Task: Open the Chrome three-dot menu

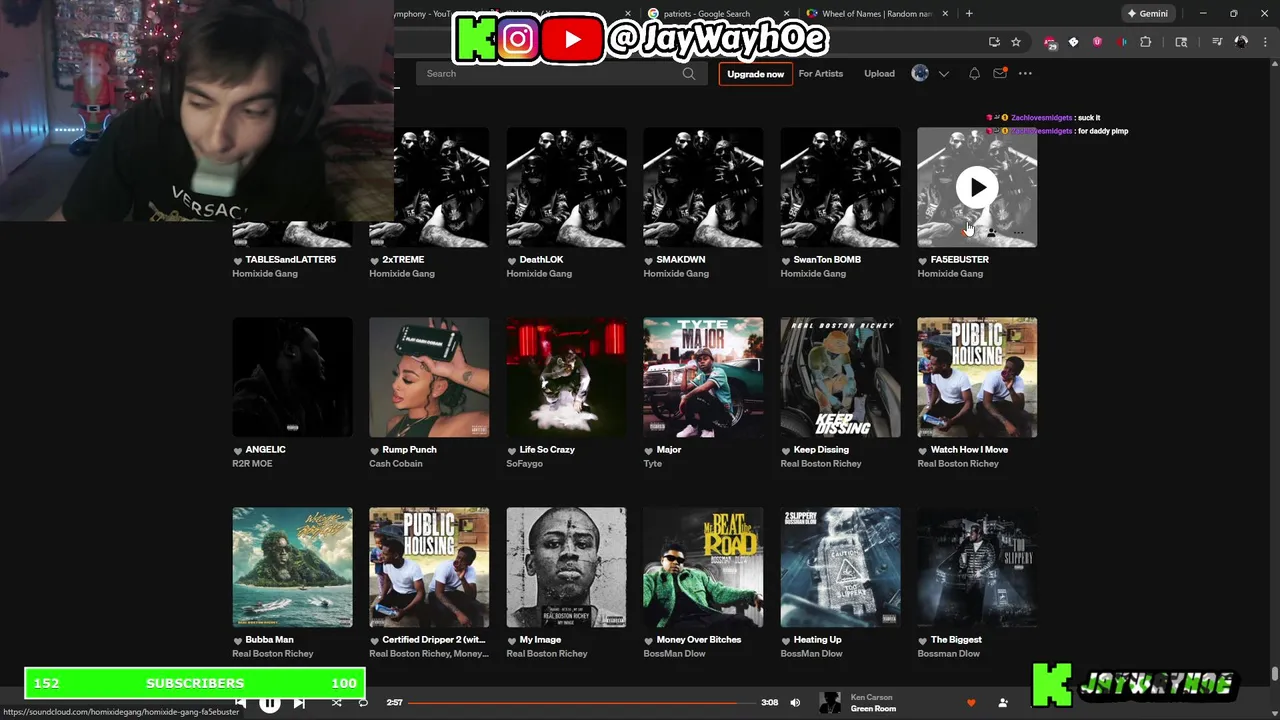Action: point(1266,42)
